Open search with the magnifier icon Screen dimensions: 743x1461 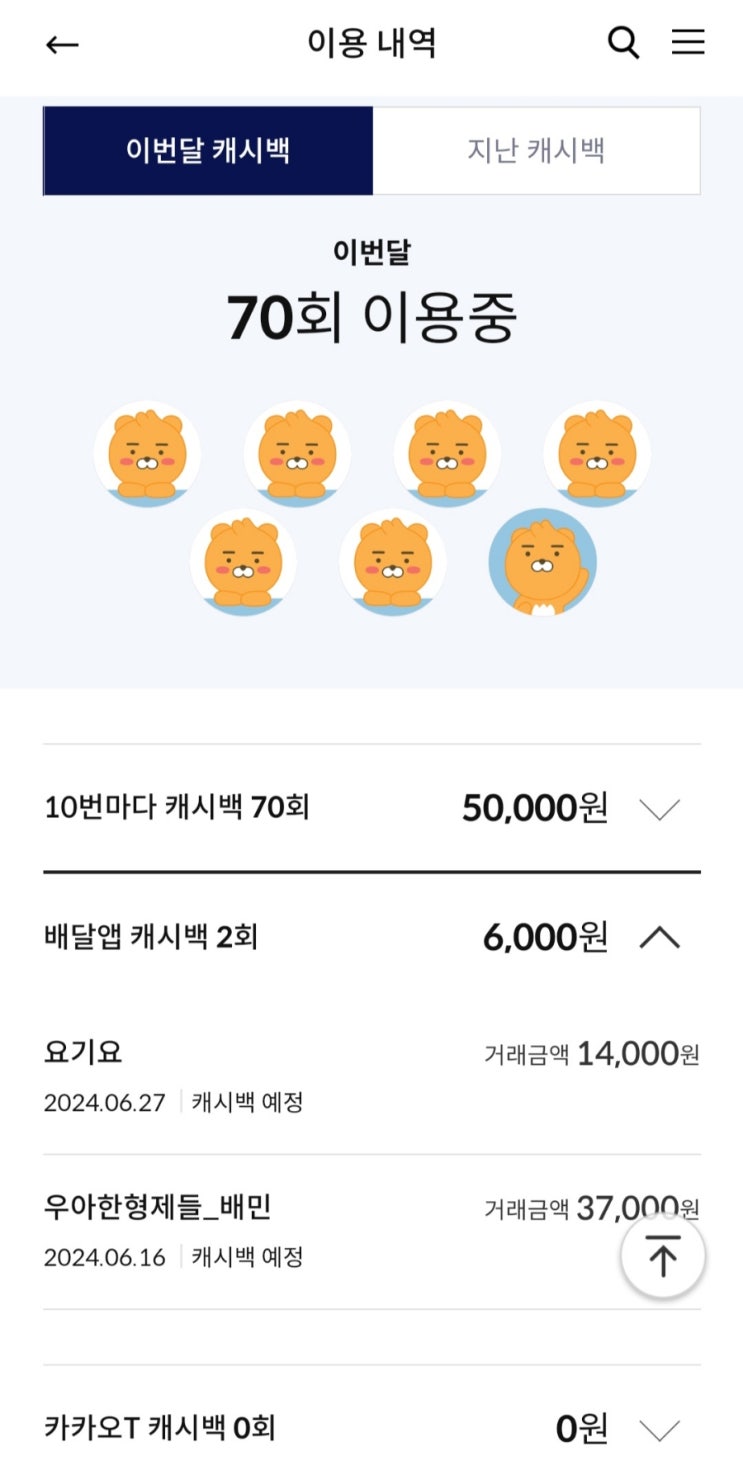click(623, 43)
